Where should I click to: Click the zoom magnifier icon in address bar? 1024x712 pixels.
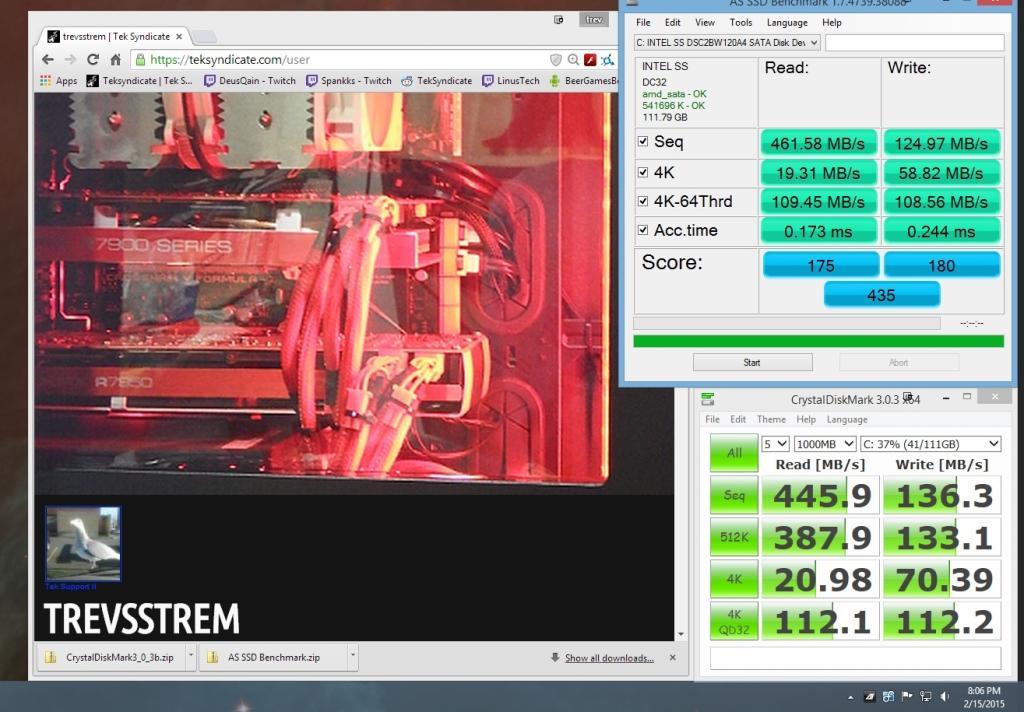point(573,60)
